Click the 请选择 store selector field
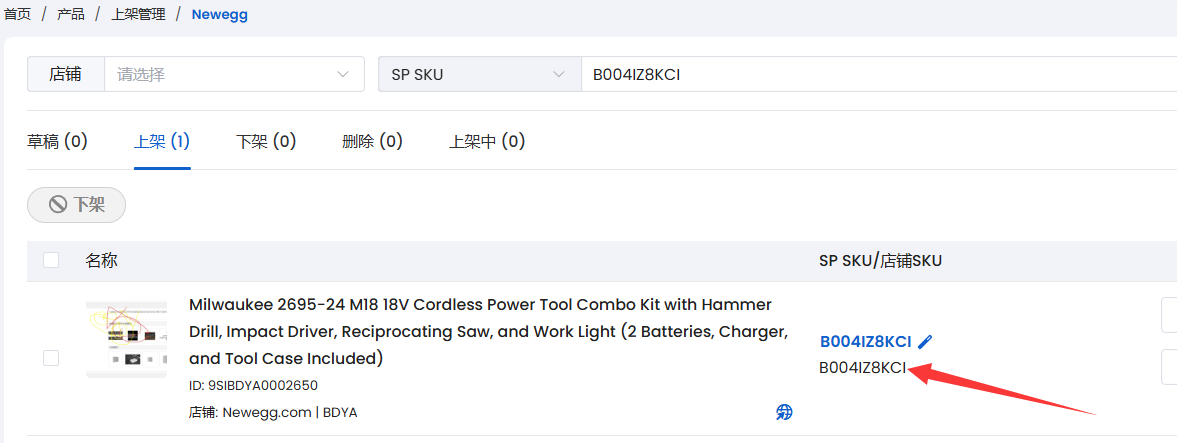This screenshot has width=1177, height=443. point(234,74)
